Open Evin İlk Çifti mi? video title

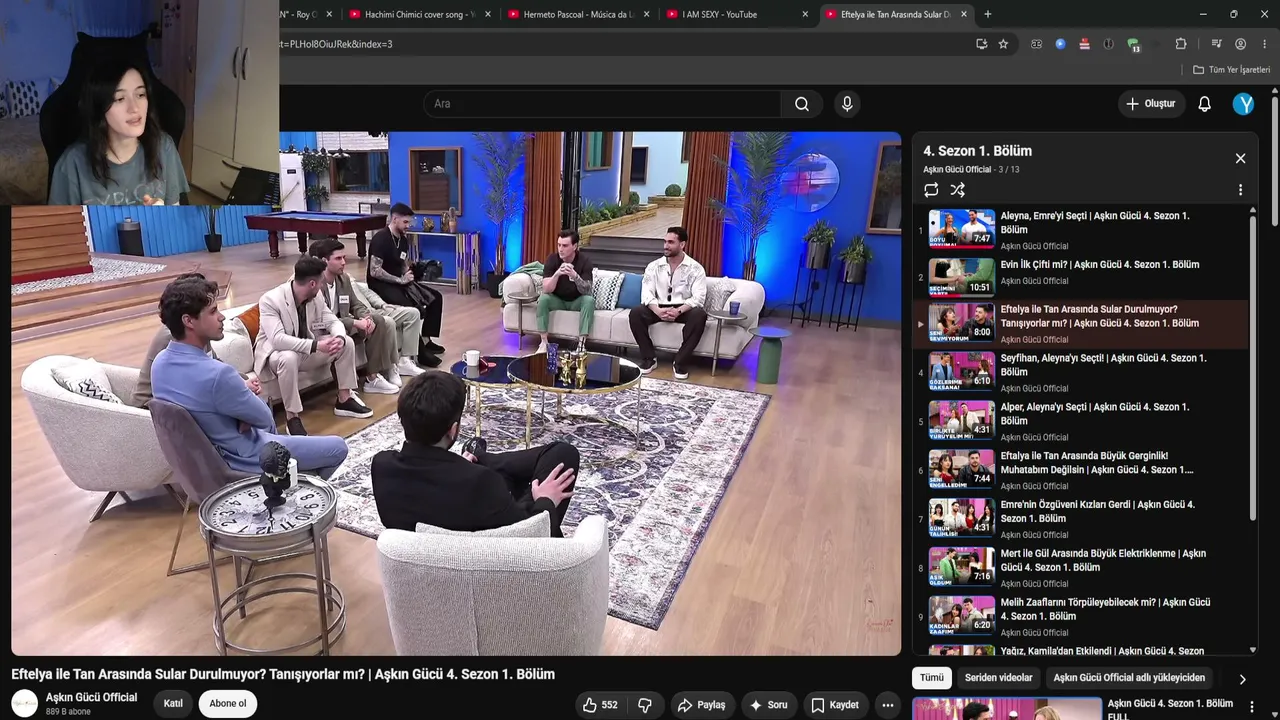point(1100,265)
